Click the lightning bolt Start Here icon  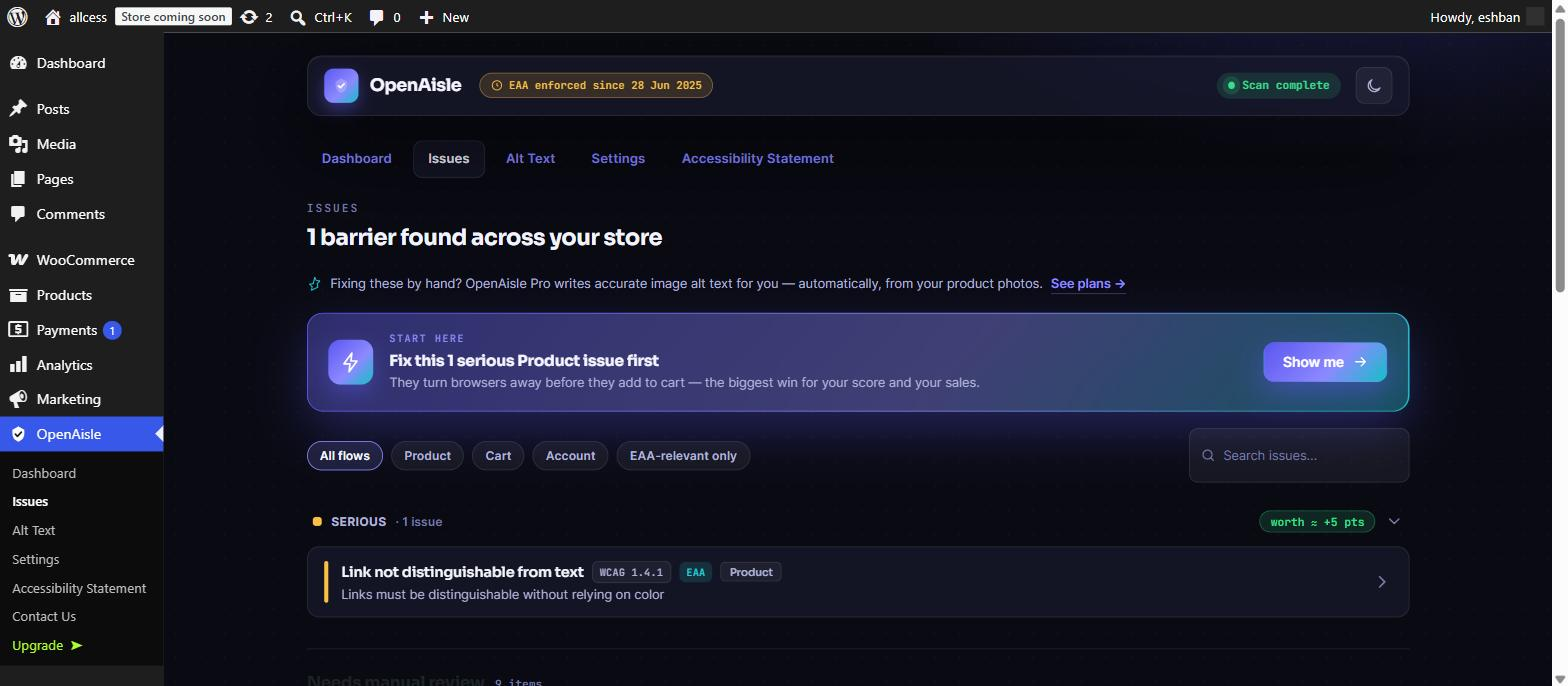pyautogui.click(x=350, y=362)
